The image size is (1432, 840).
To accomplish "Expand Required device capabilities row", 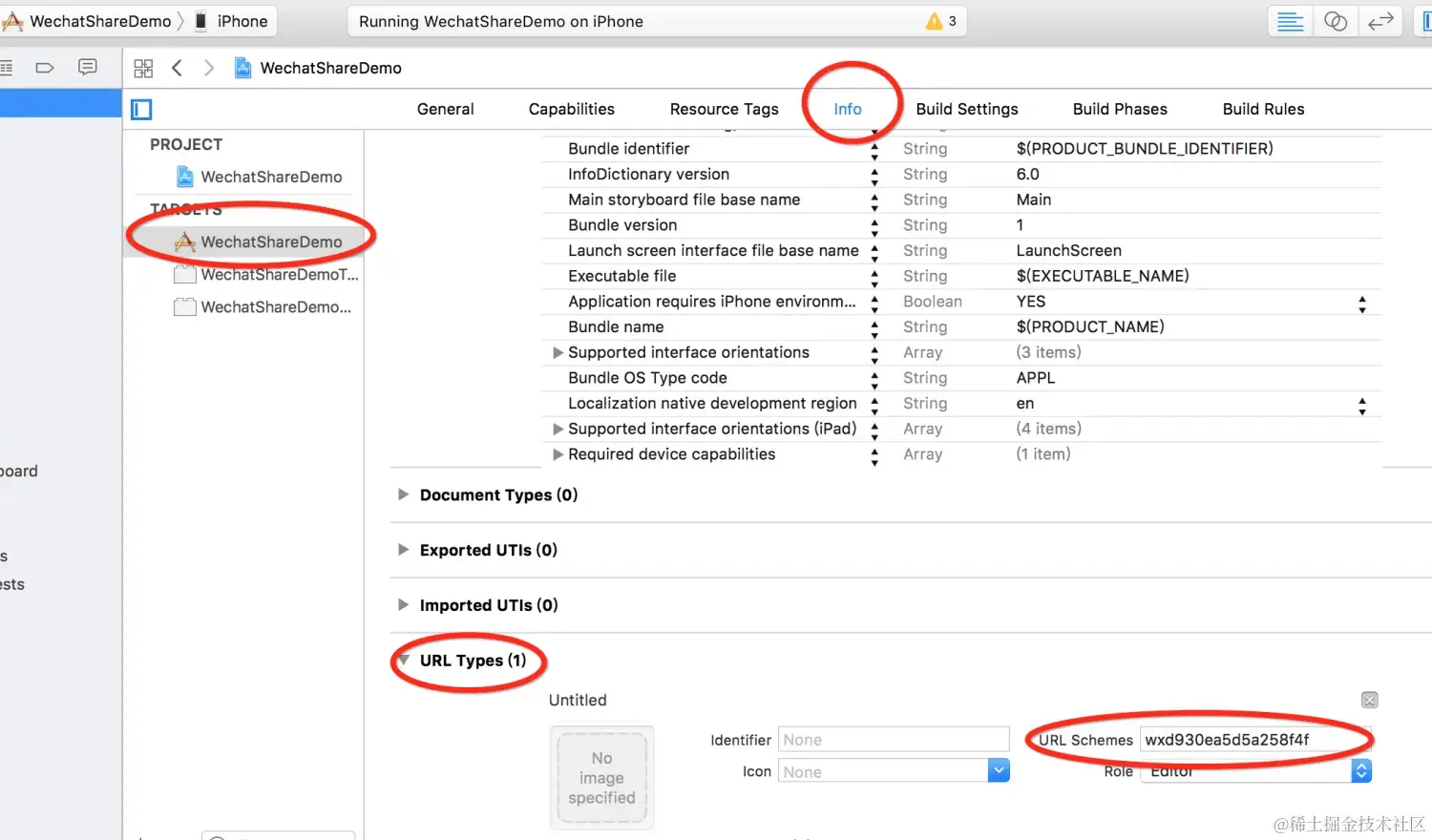I will tap(558, 454).
